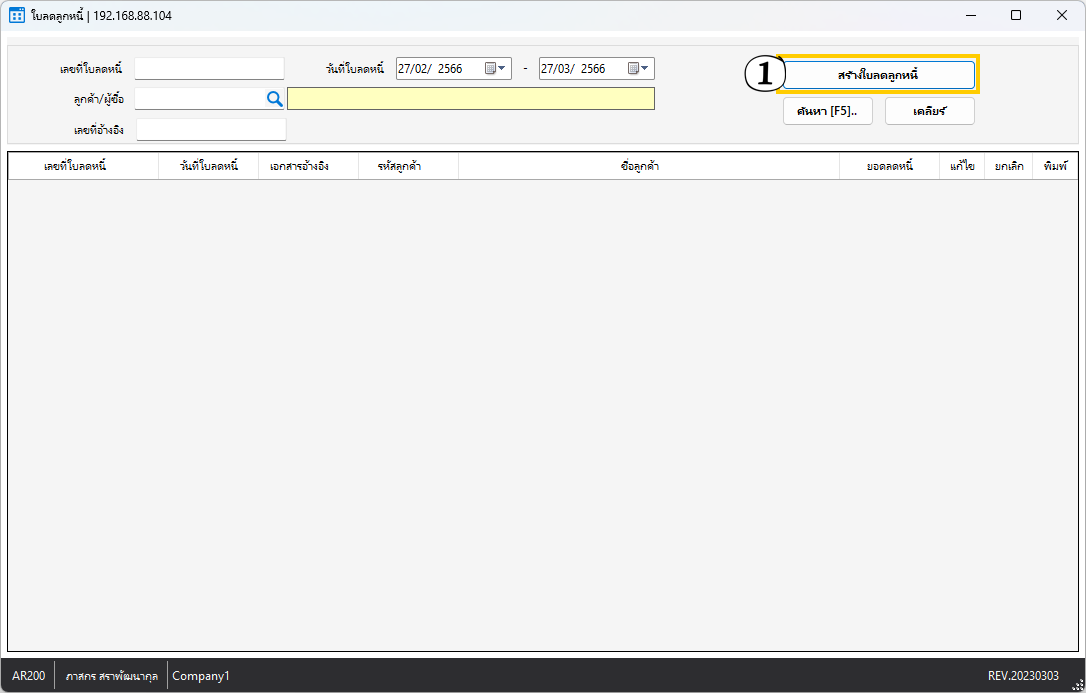
Task: Sort by วันที่ใบลดหนี้ column header
Action: [x=208, y=166]
